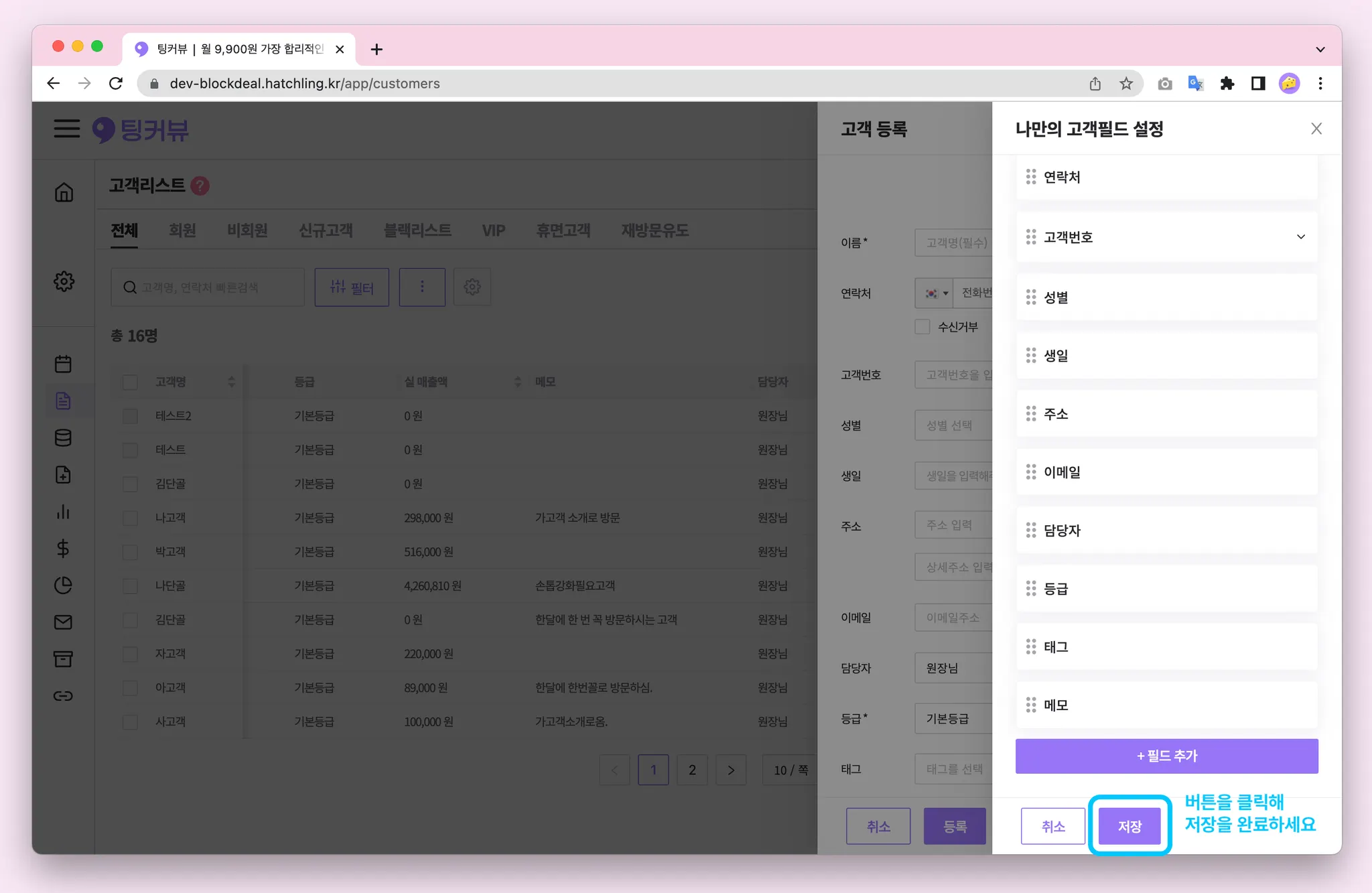Switch to the VIP tab
Screen dimensions: 1372x893
pos(494,230)
